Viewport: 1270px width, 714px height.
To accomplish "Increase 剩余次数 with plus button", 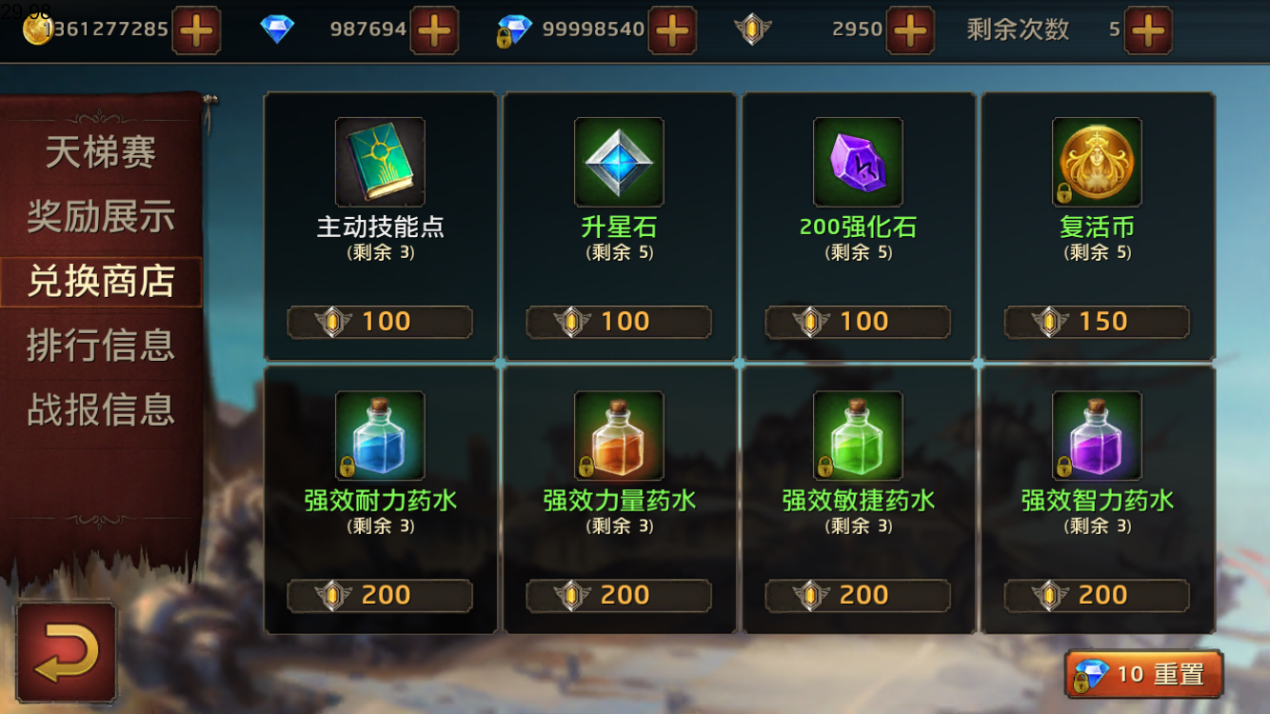I will coord(1148,30).
